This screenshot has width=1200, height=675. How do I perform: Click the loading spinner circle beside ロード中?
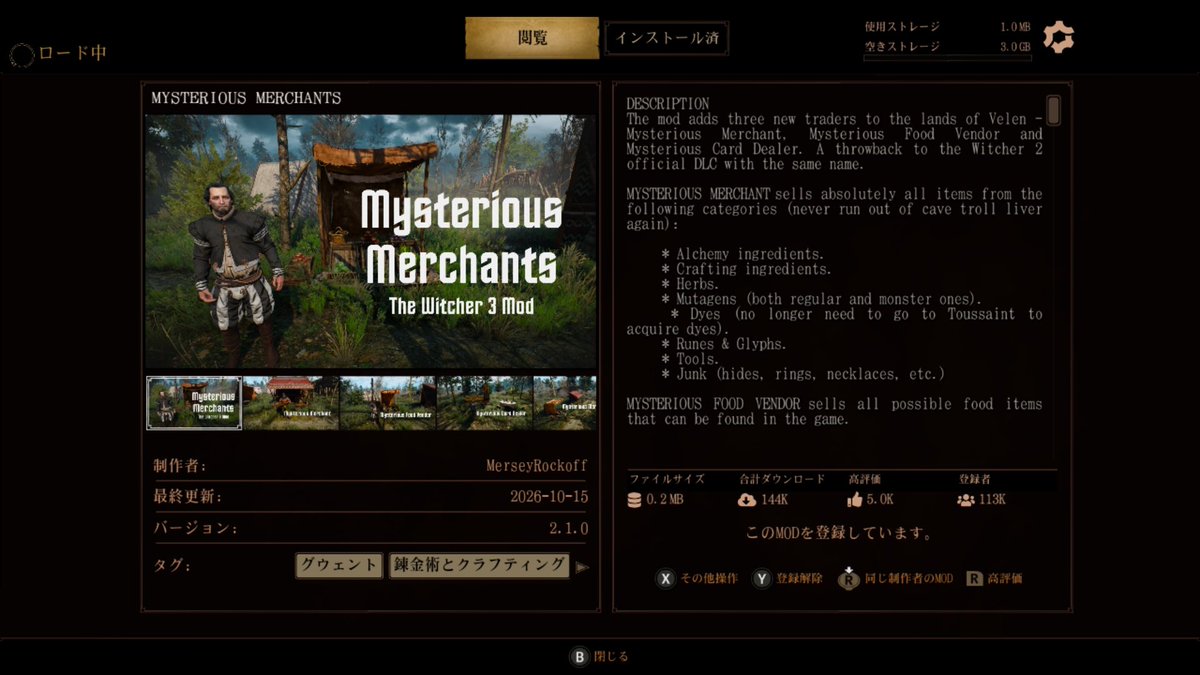pyautogui.click(x=22, y=53)
